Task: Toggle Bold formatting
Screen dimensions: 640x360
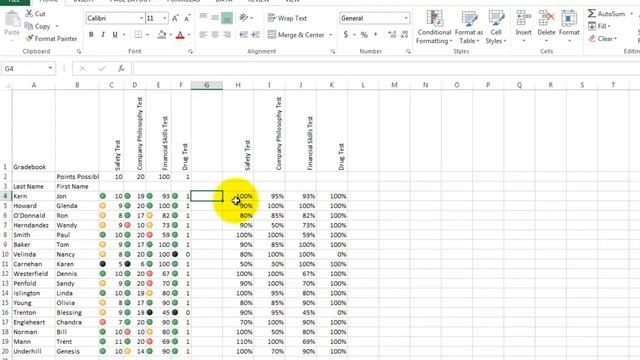Action: click(91, 35)
